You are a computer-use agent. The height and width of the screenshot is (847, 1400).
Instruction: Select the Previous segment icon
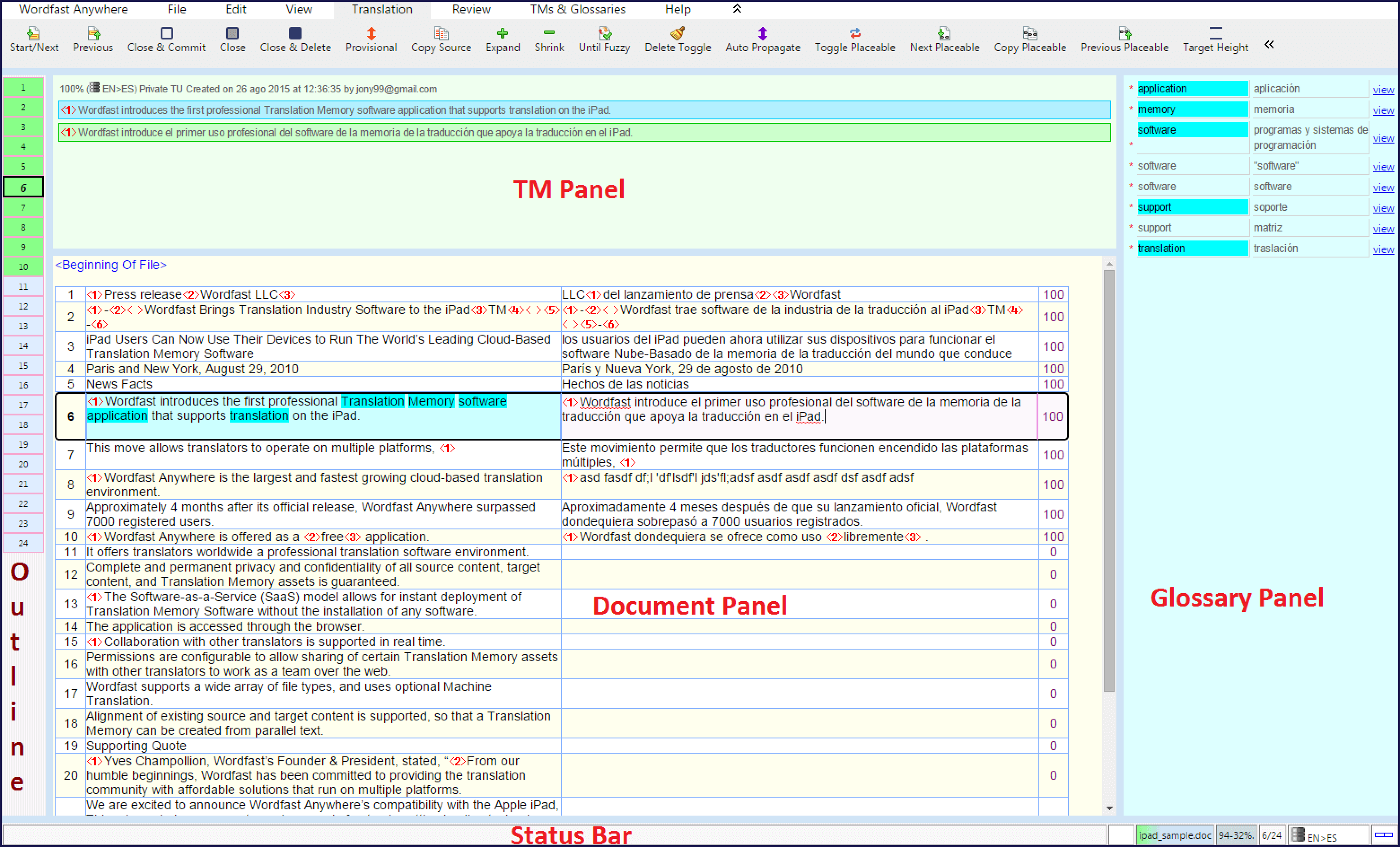[x=92, y=39]
